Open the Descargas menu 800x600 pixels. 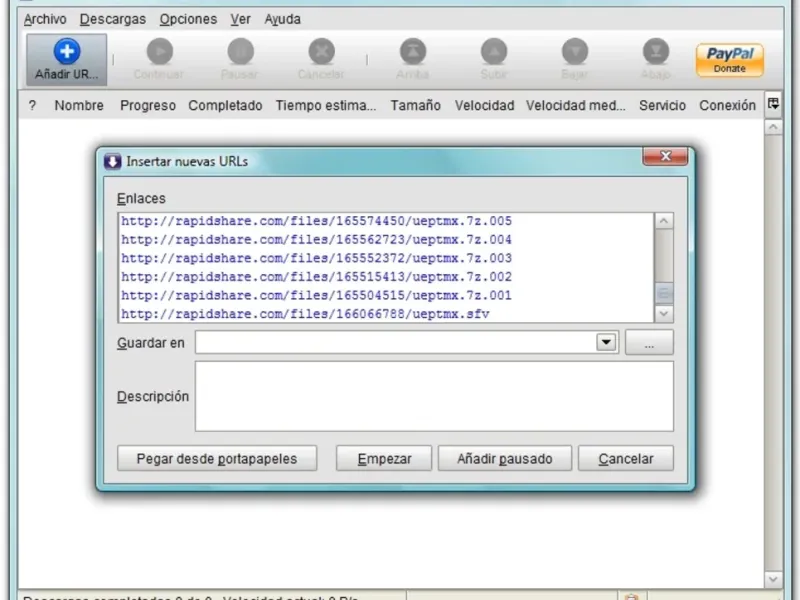(x=113, y=19)
